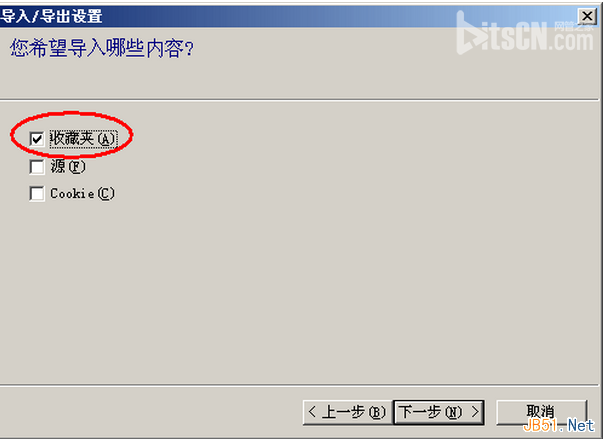This screenshot has height=439, width=604.
Task: Click the 导入/导出设置 title bar text
Action: point(52,16)
